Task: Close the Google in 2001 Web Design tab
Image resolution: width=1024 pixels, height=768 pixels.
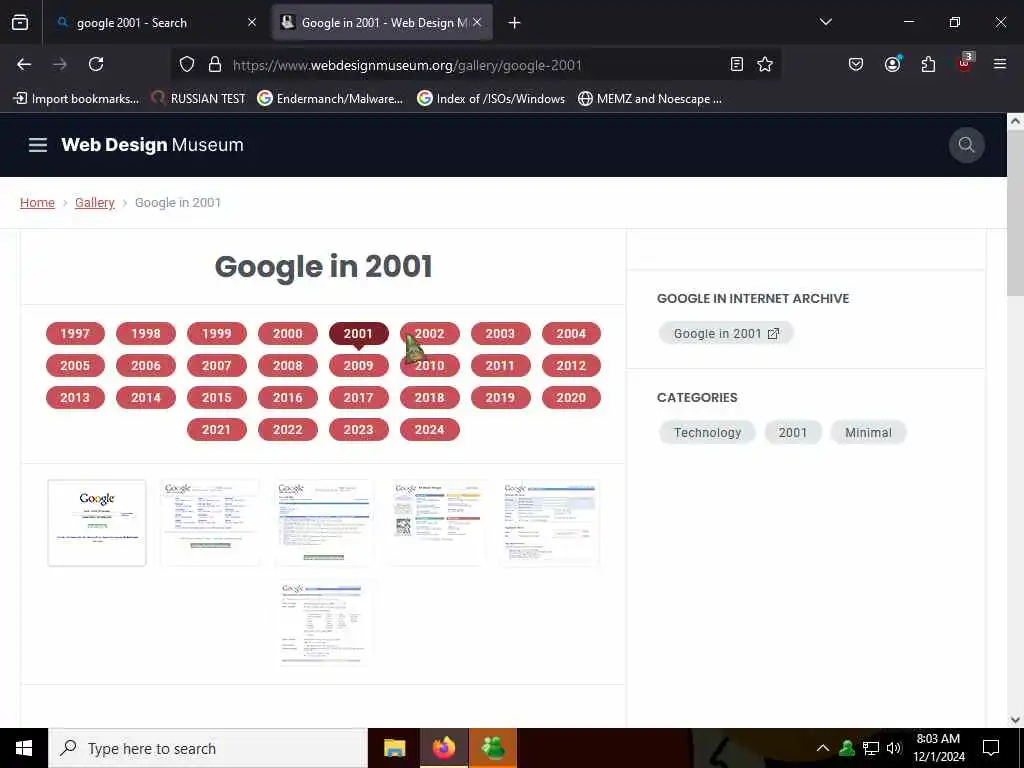Action: click(x=477, y=22)
